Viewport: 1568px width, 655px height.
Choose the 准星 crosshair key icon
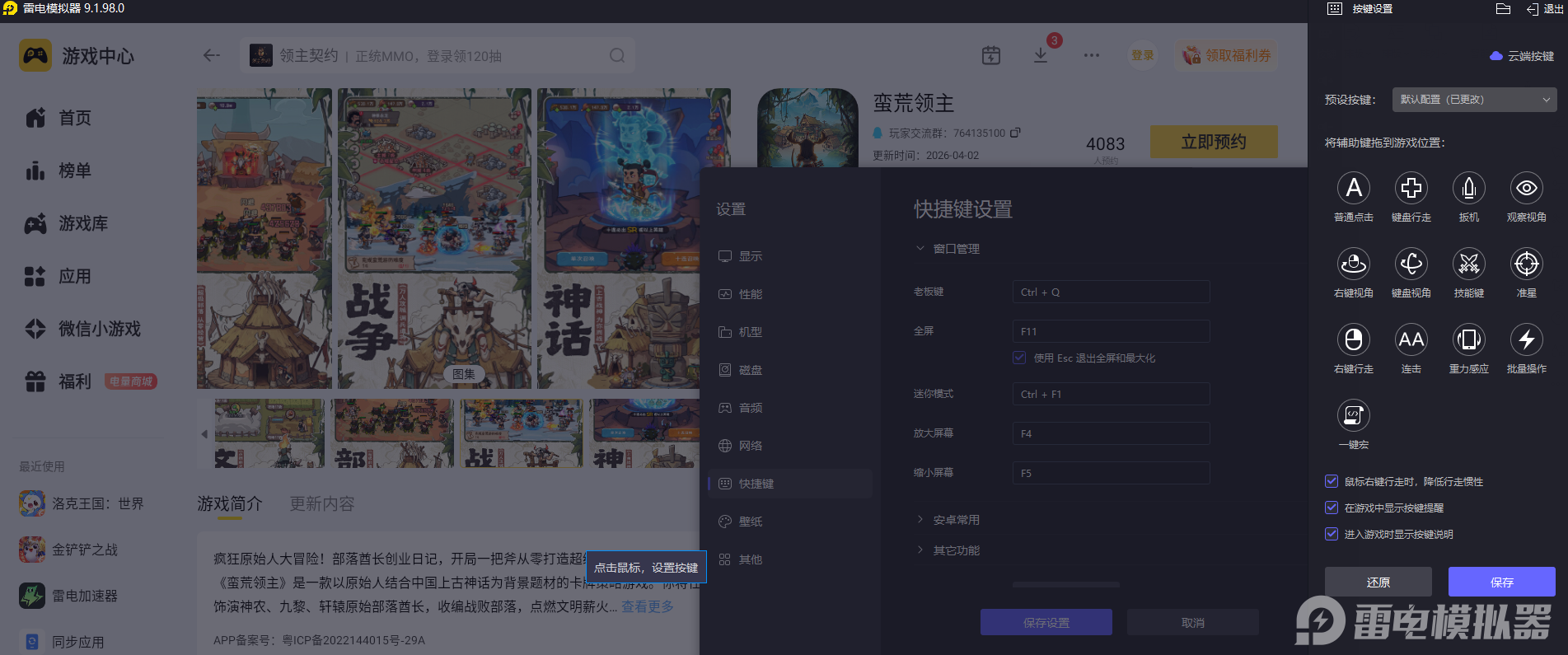coord(1526,264)
